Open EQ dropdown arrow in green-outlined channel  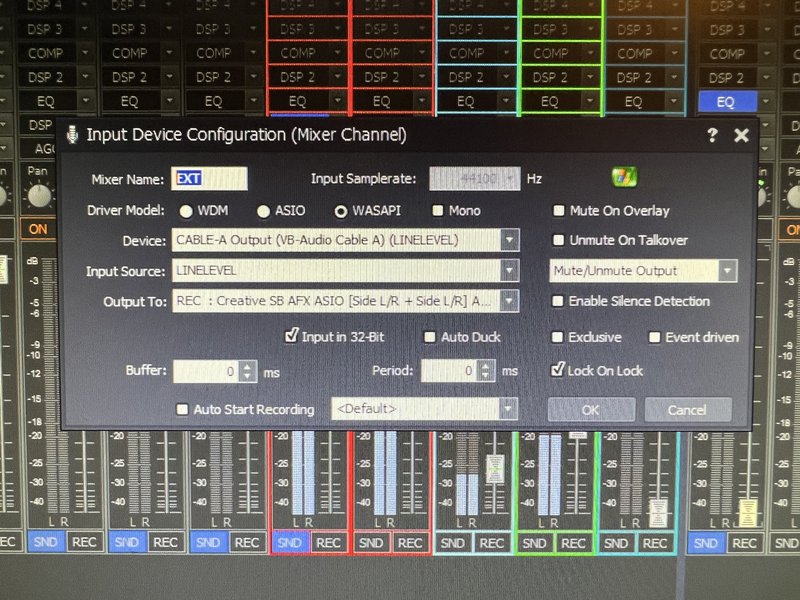tap(590, 102)
